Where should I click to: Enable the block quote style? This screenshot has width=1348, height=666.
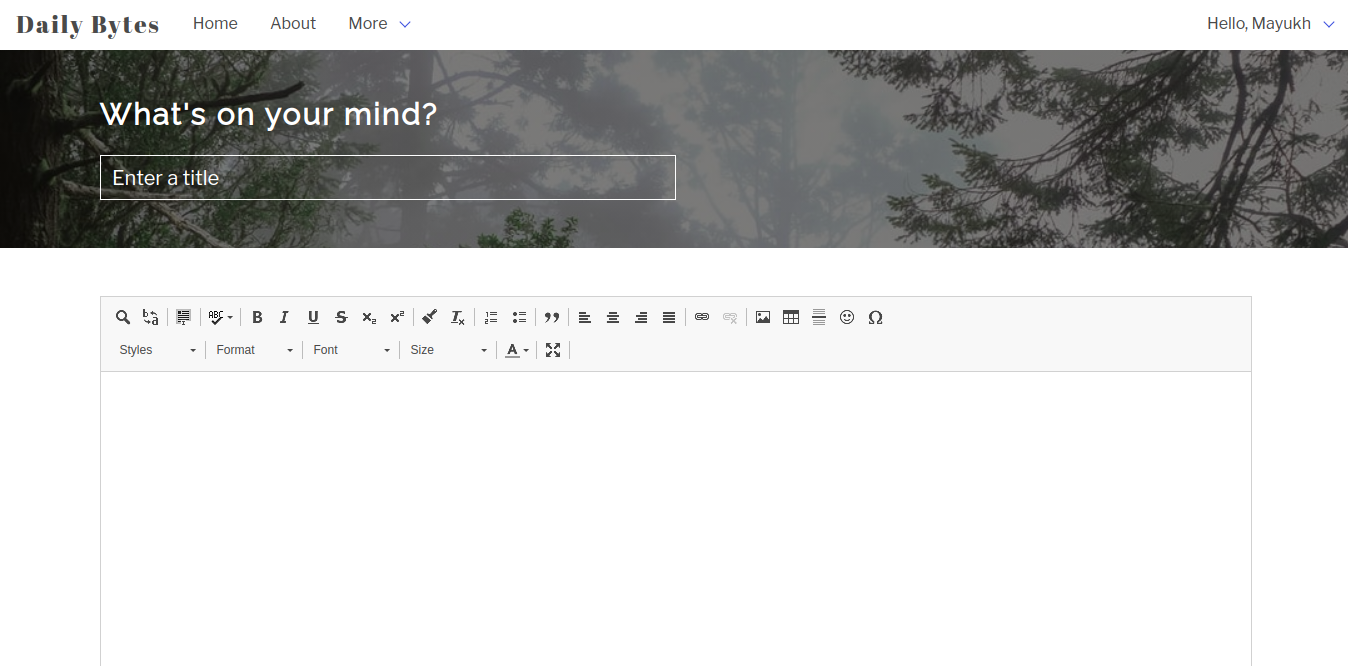[551, 317]
